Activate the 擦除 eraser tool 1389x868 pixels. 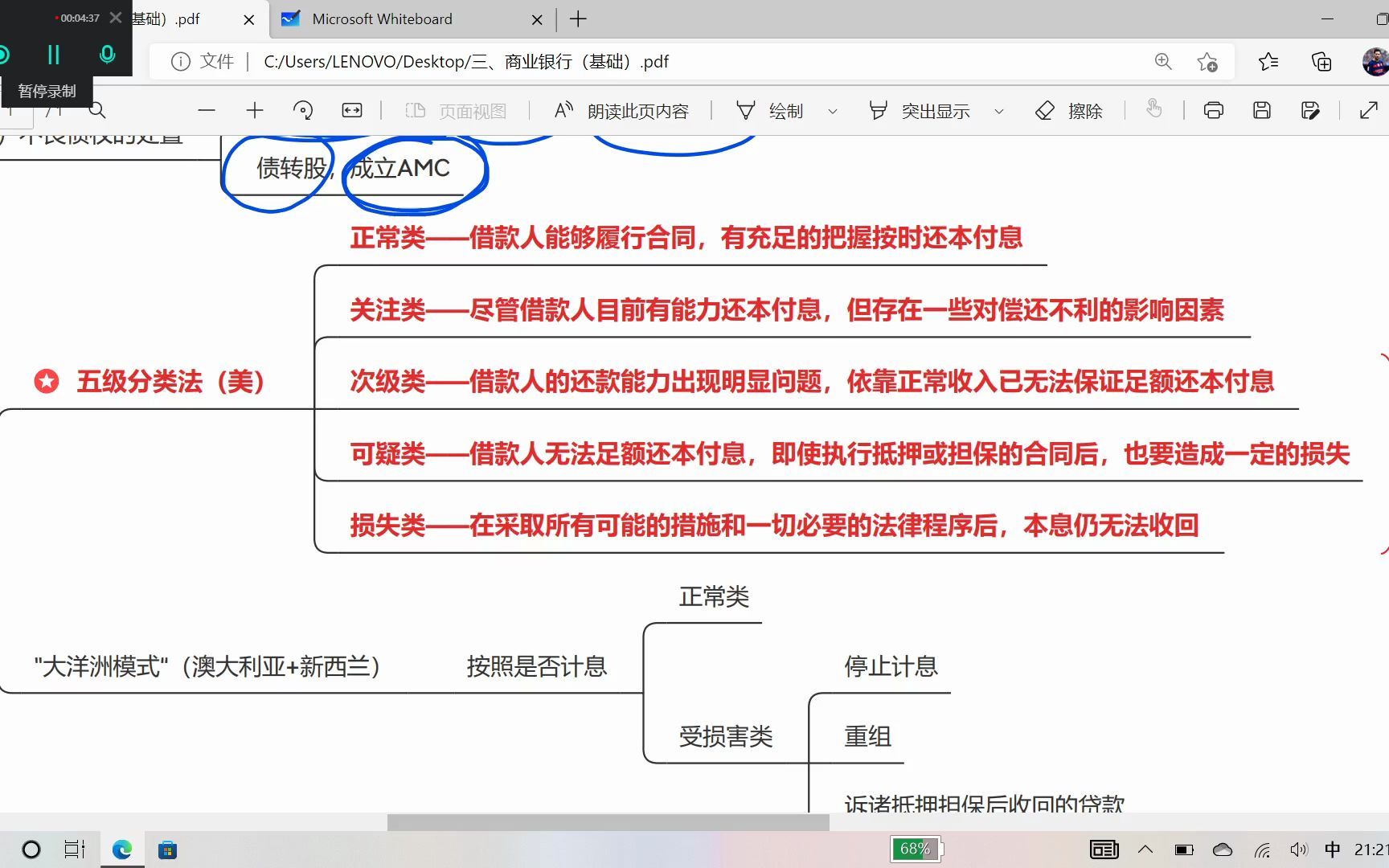[1067, 110]
